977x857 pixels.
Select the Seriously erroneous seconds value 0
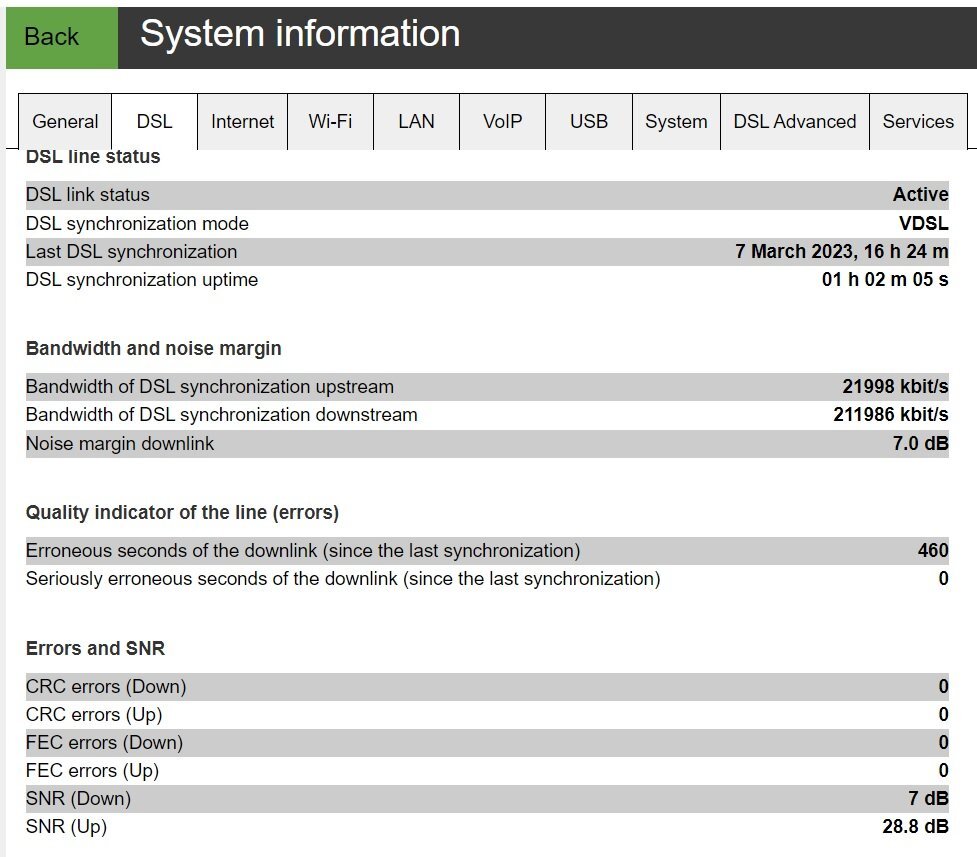(943, 578)
